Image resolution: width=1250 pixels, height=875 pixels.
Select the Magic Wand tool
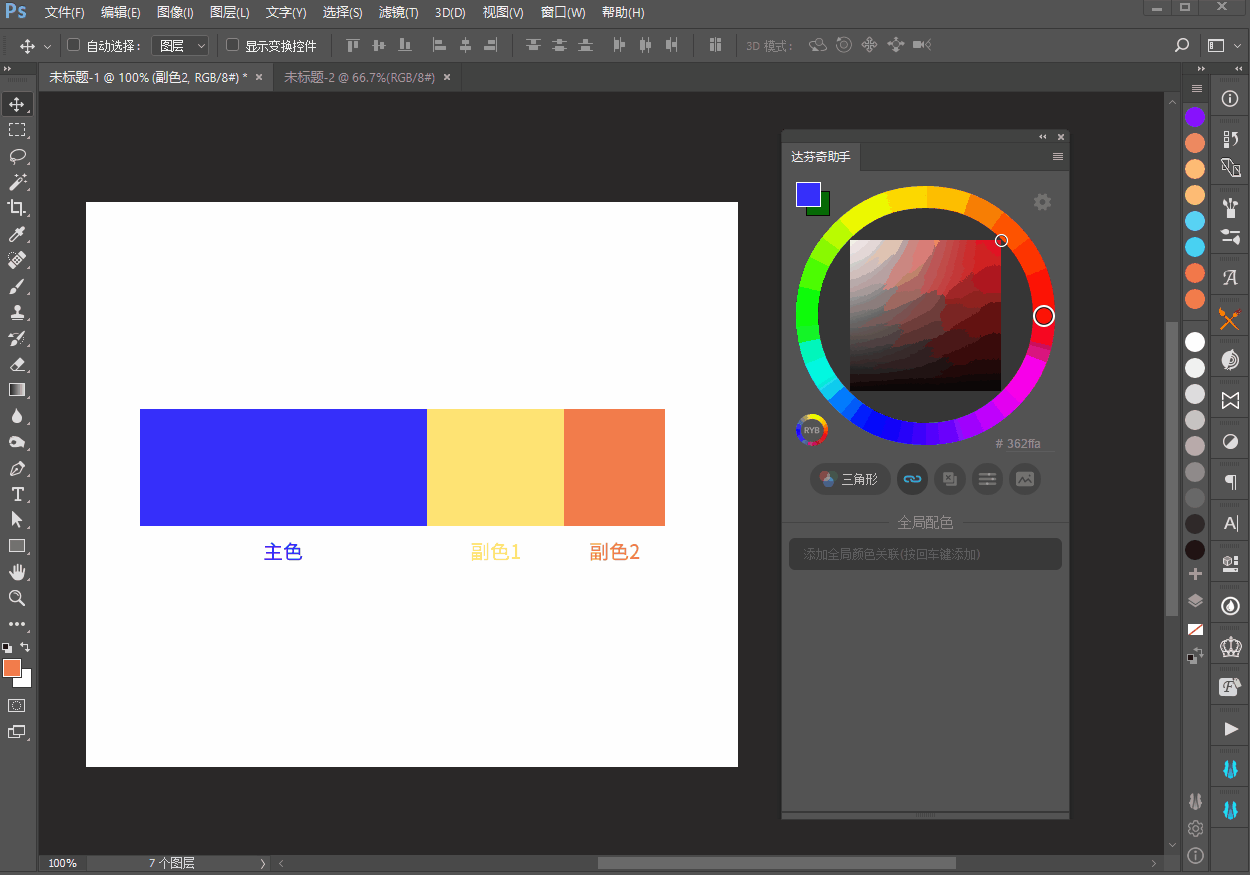coord(17,182)
